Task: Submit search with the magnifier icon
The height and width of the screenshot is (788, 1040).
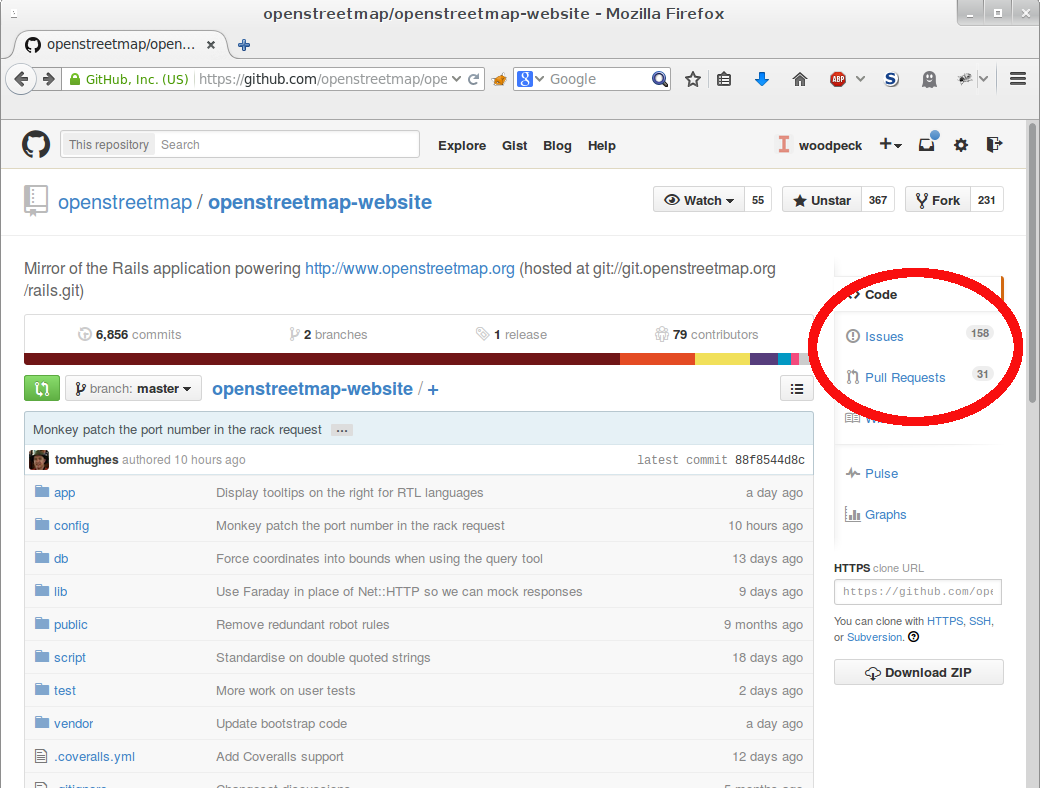Action: (x=659, y=80)
